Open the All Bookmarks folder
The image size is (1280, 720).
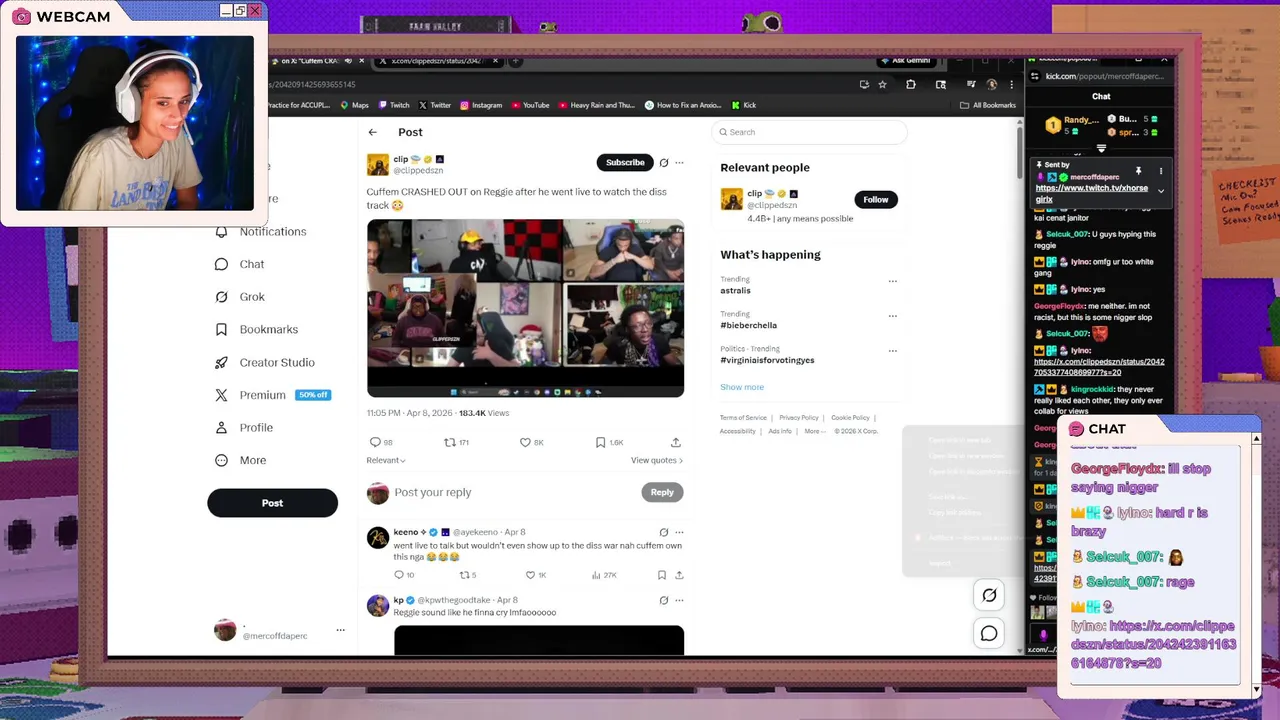988,105
